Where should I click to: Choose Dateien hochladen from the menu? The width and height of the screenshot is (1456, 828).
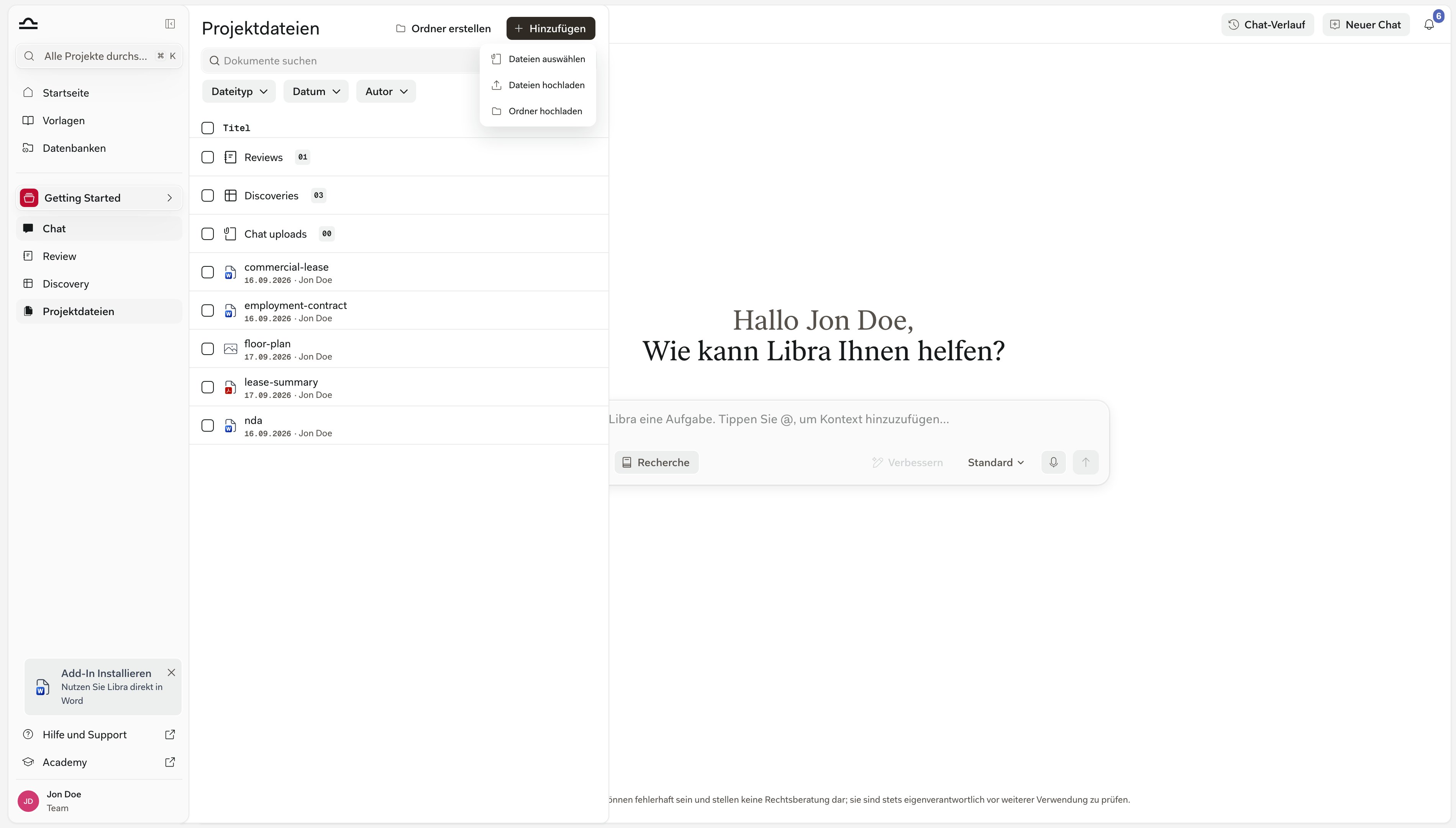(538, 85)
